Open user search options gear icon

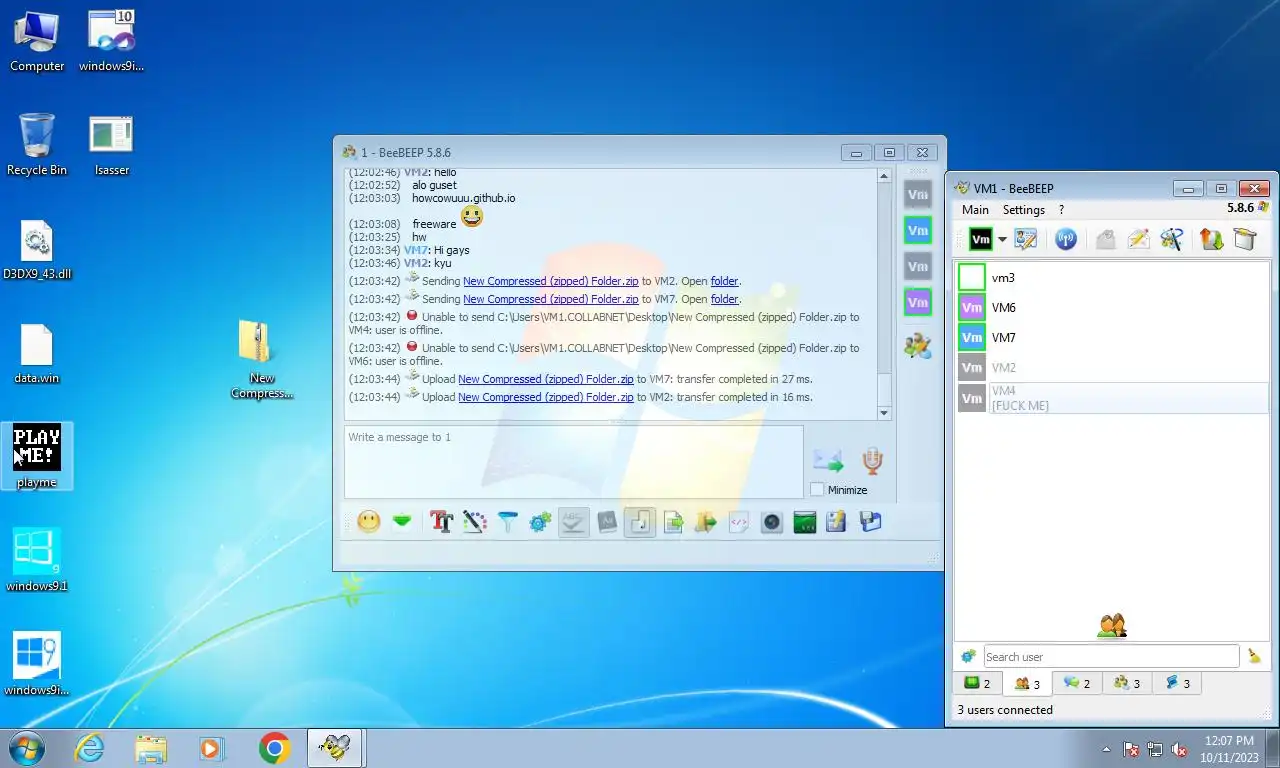click(968, 656)
